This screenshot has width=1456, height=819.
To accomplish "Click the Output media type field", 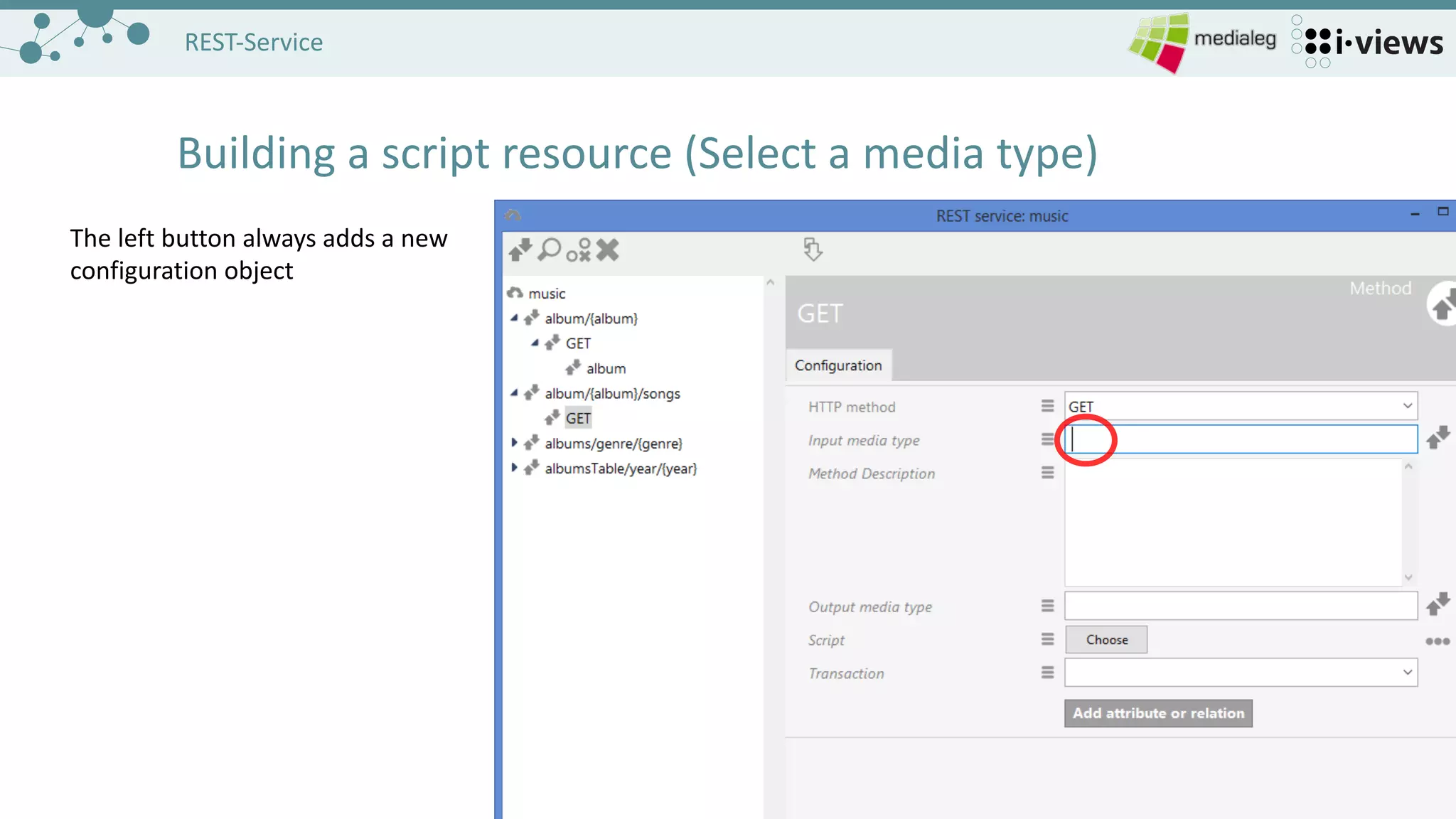I will pyautogui.click(x=1241, y=606).
